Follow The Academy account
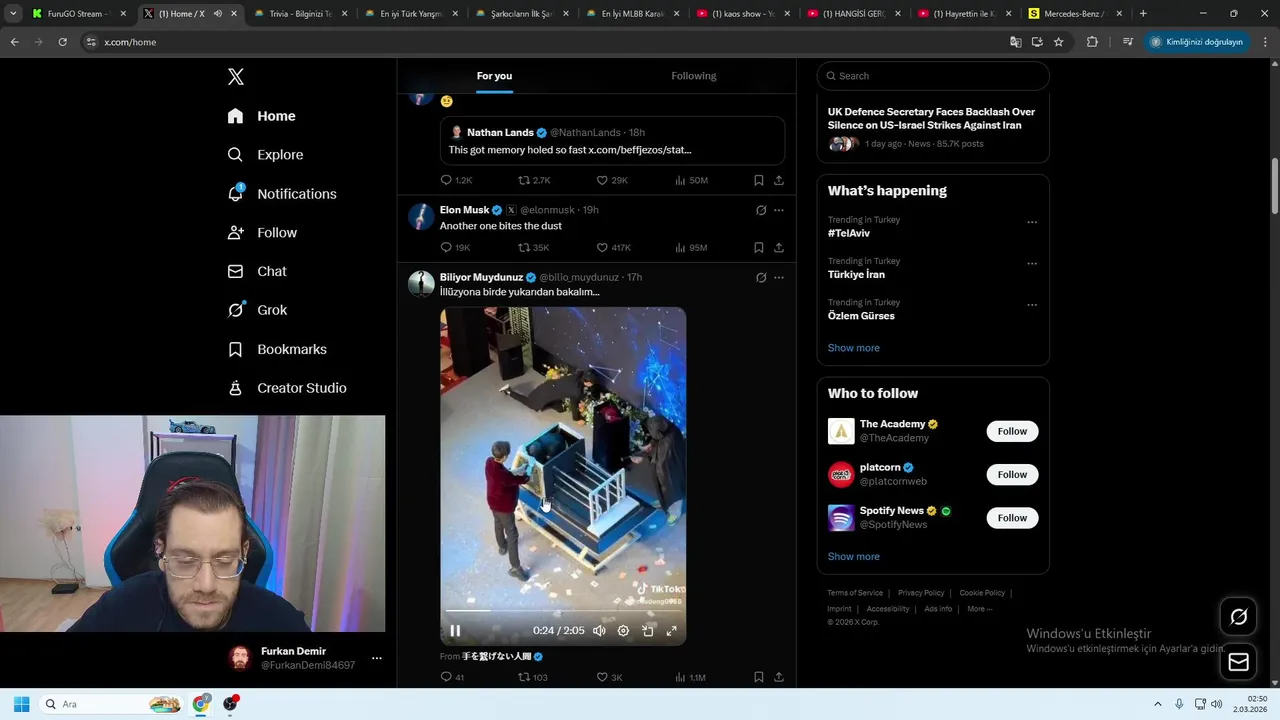The image size is (1280, 720). pos(1012,431)
